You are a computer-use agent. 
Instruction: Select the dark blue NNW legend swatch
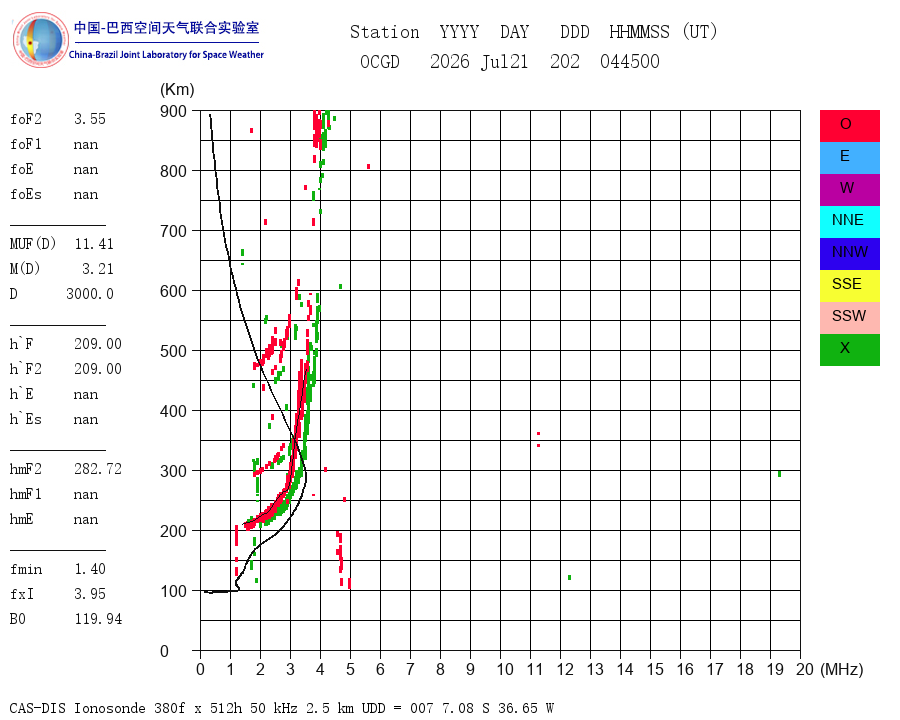(x=849, y=254)
